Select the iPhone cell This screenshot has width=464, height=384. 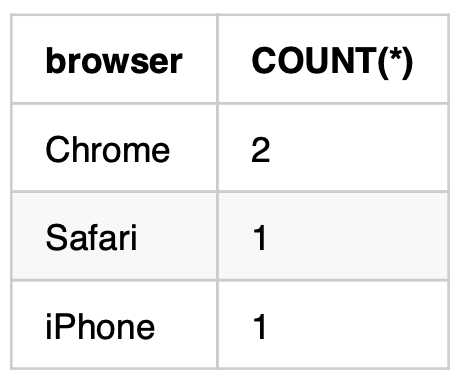click(114, 325)
